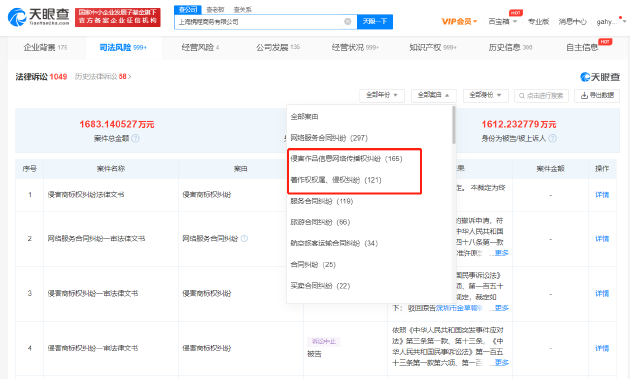Open the Tianyancha logo homepage

[x=39, y=17]
